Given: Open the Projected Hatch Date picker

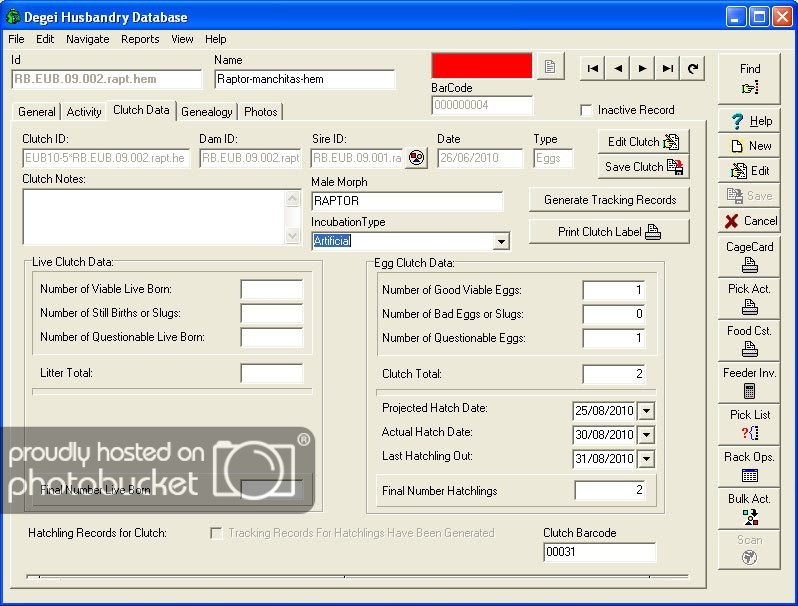Looking at the screenshot, I should (645, 411).
